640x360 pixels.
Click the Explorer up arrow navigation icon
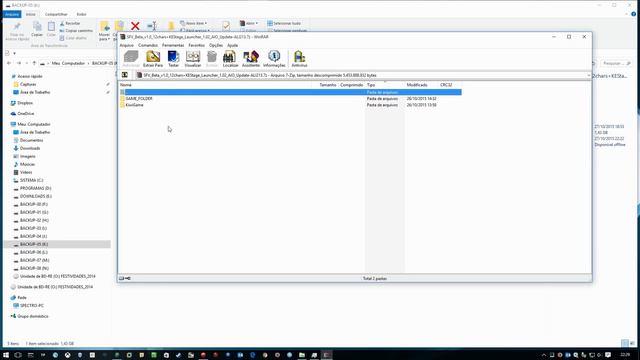(34, 63)
